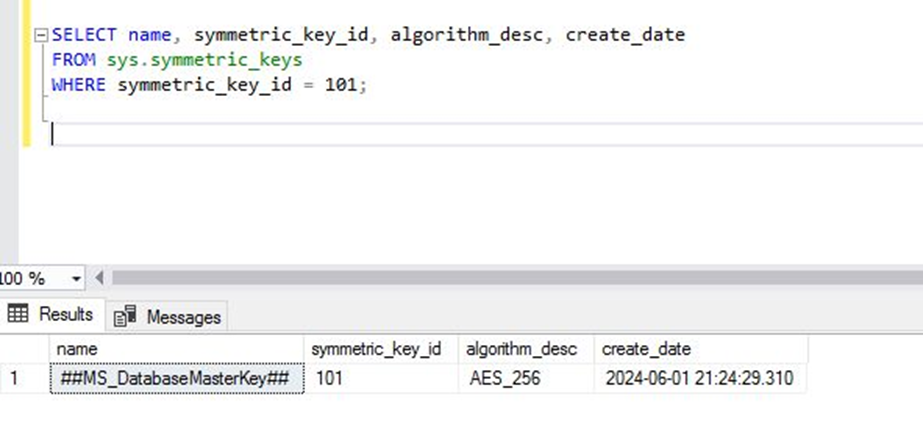Click the ##MS_DatabaseMasterKey## result cell
Viewport: 923px width, 430px height.
coord(176,379)
